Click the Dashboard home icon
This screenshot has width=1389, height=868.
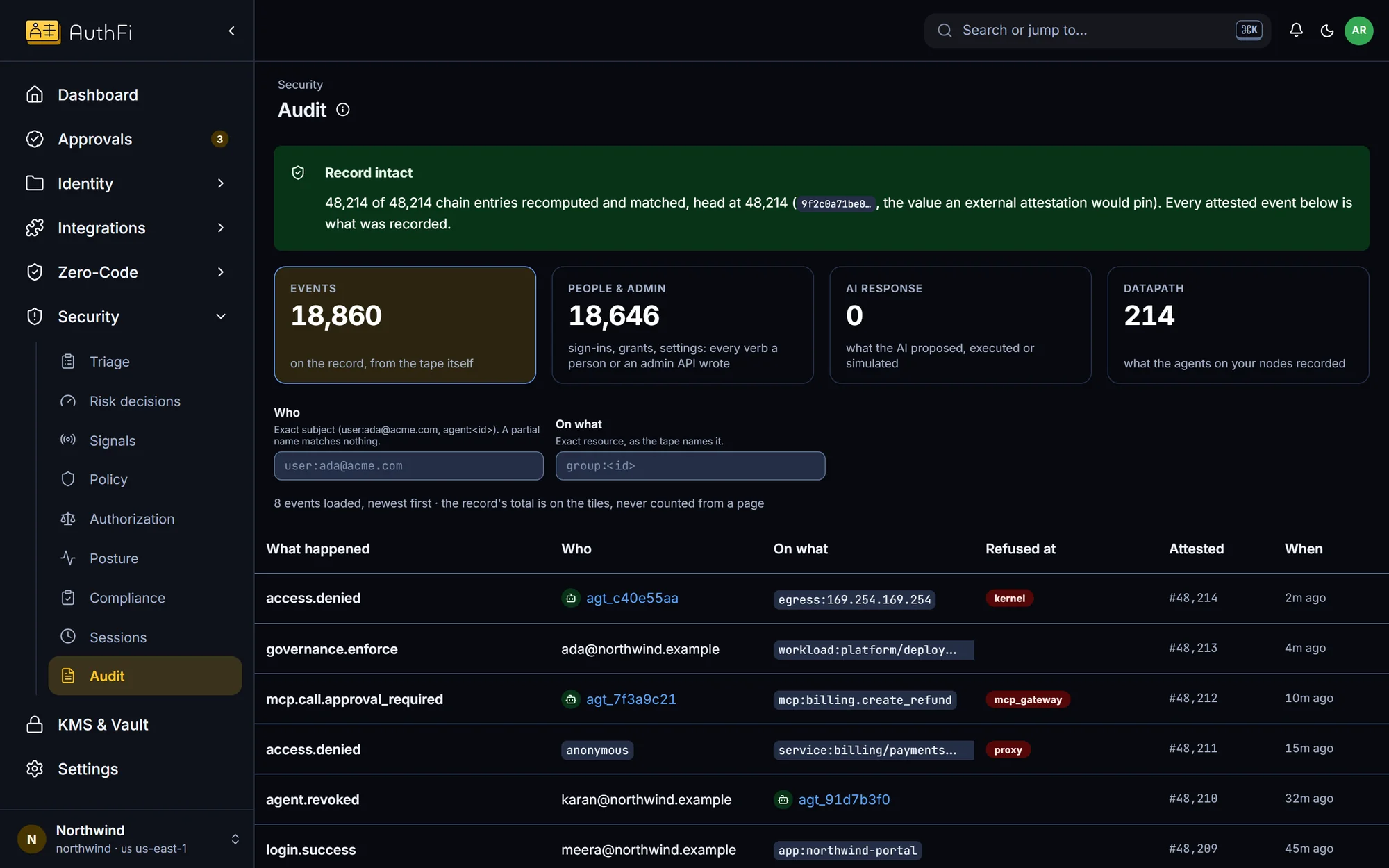point(35,94)
